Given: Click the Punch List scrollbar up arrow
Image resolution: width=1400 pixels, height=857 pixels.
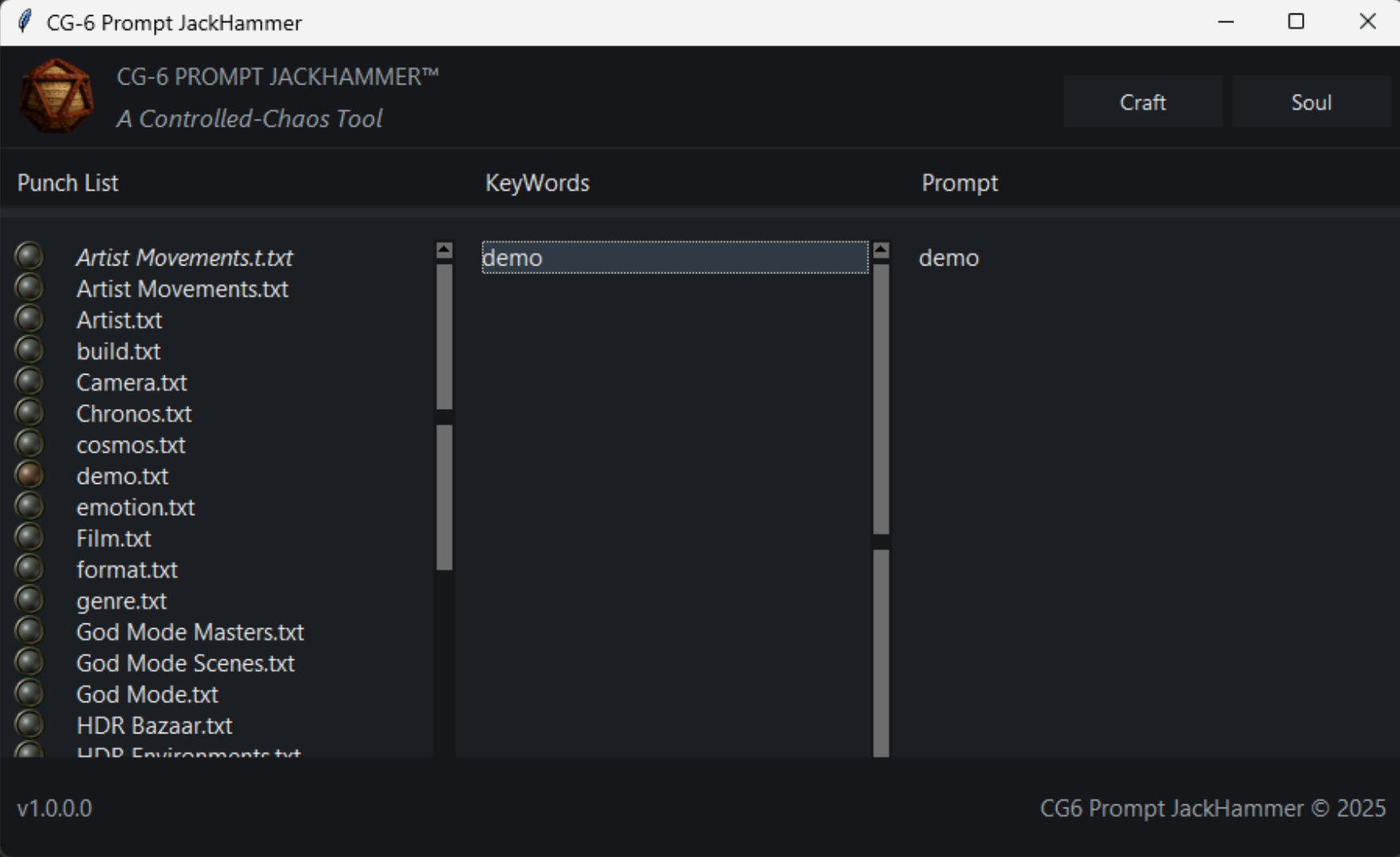Looking at the screenshot, I should [444, 250].
